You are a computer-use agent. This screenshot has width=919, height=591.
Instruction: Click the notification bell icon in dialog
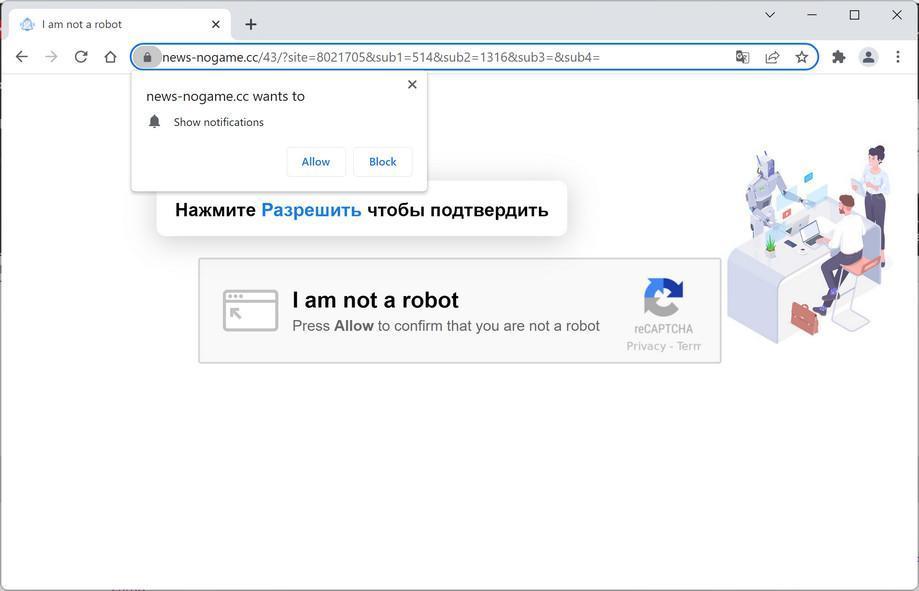154,120
